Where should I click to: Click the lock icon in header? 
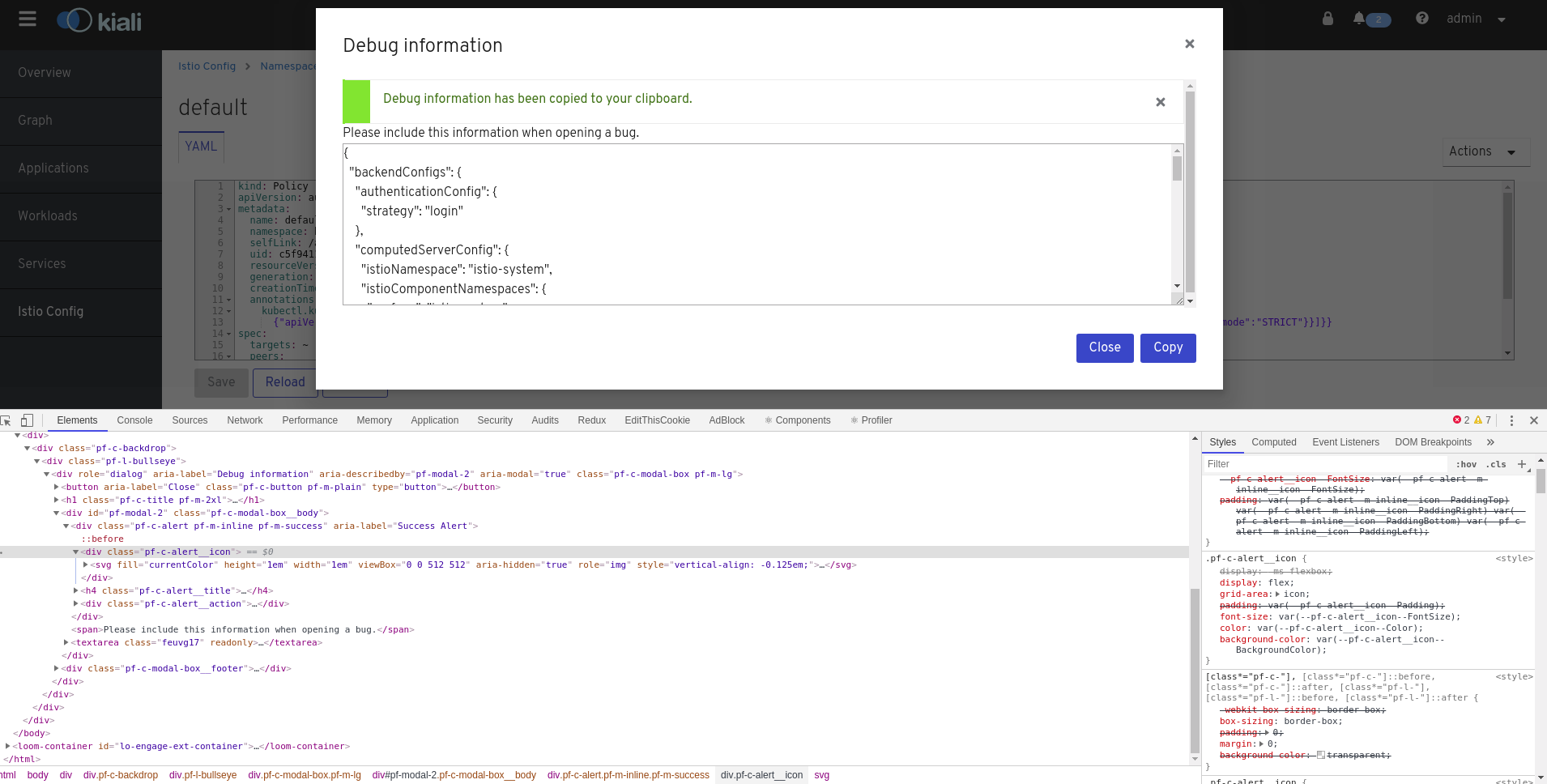coord(1328,18)
